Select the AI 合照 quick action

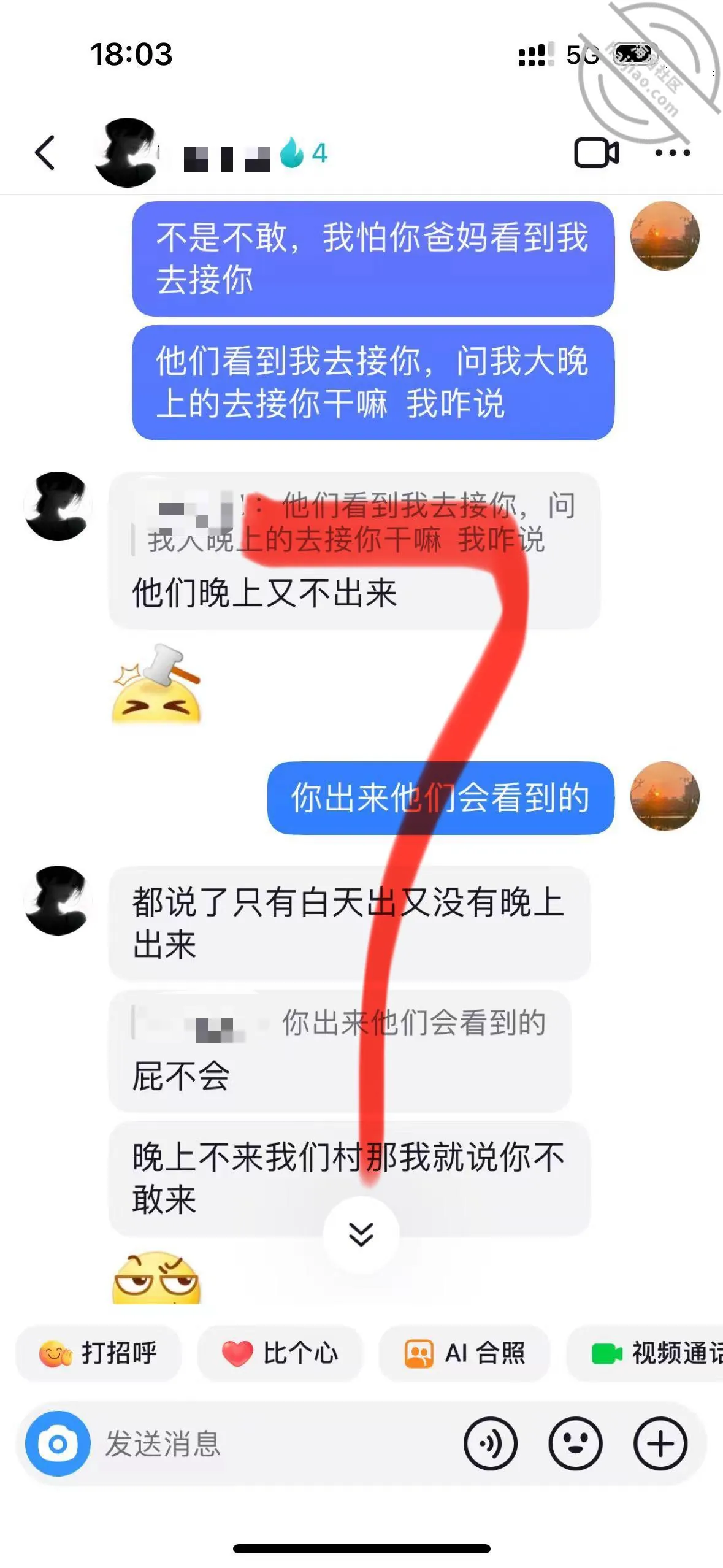coord(464,1353)
